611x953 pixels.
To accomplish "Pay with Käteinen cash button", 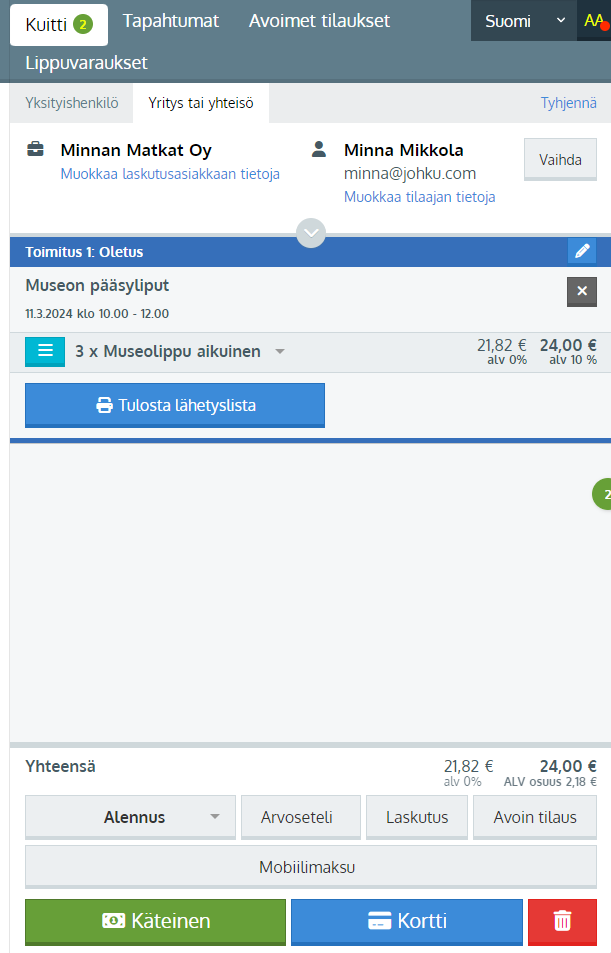I will click(x=155, y=921).
